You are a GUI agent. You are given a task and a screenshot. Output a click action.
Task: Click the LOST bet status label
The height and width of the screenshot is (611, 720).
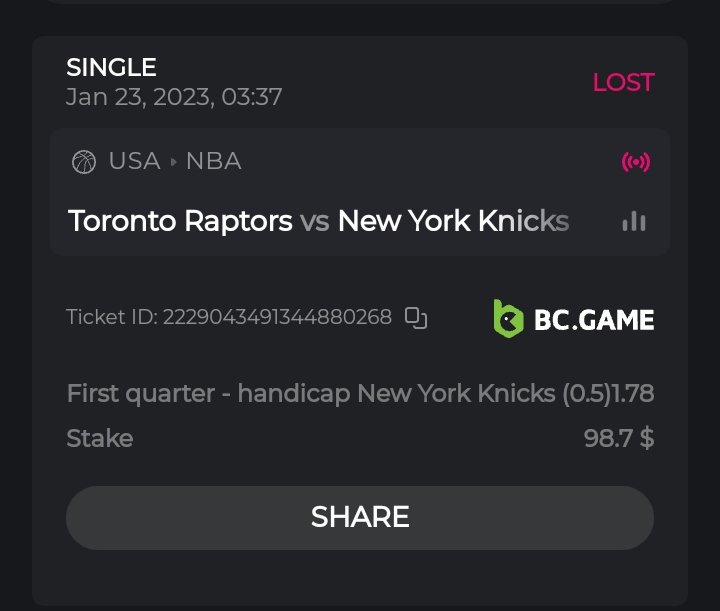(x=623, y=82)
